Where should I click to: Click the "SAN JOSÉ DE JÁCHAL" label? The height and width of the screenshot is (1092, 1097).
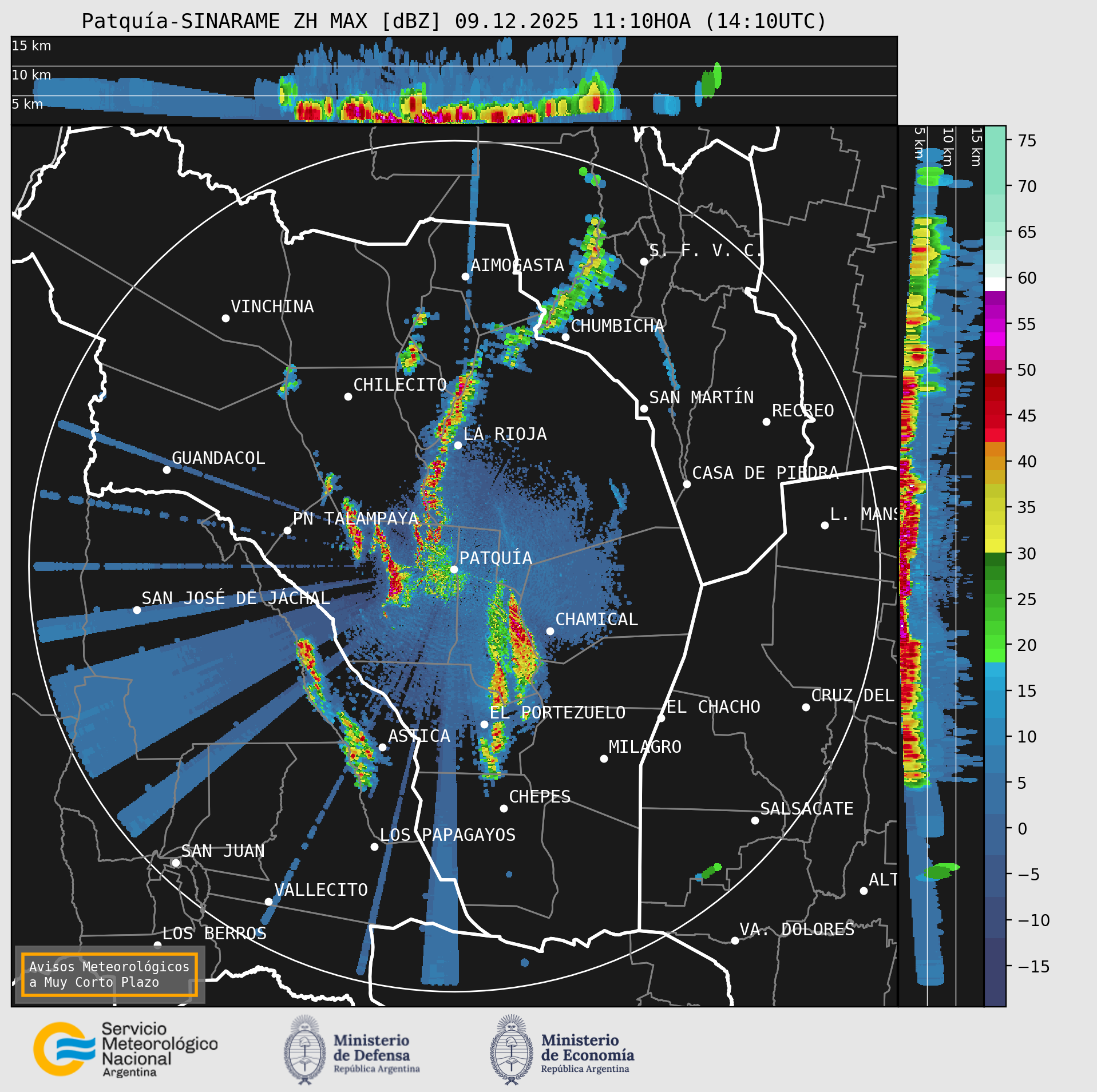236,598
